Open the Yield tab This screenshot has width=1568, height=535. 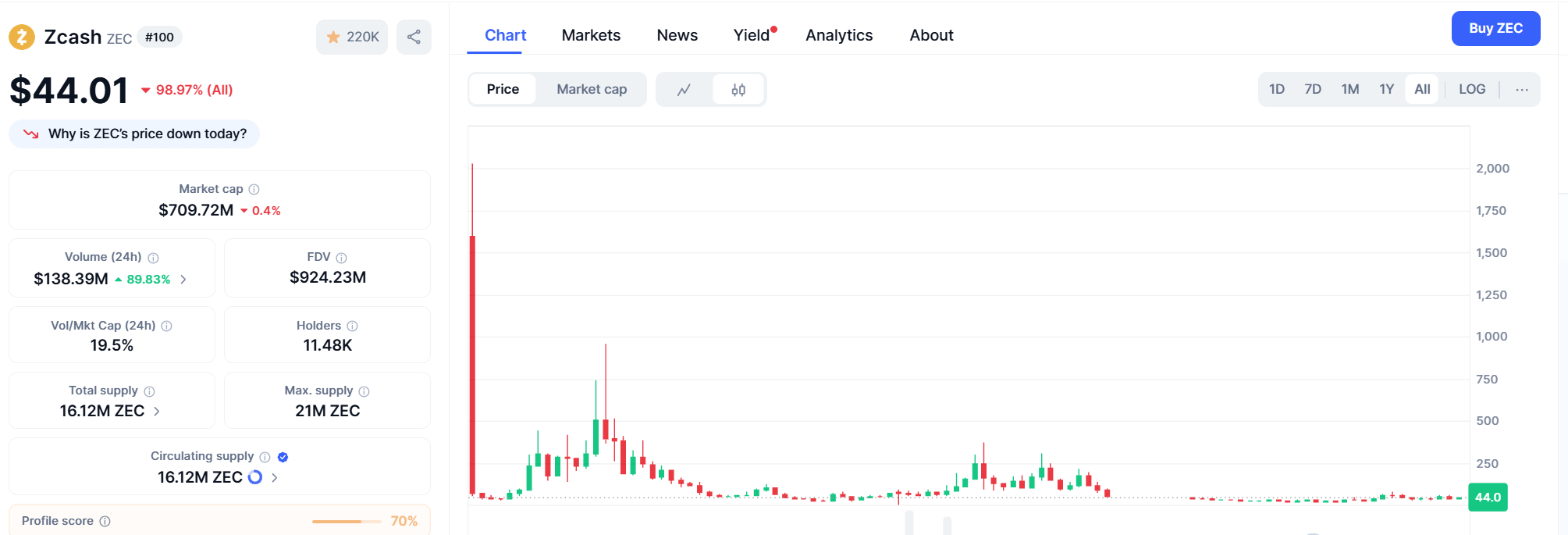(752, 35)
